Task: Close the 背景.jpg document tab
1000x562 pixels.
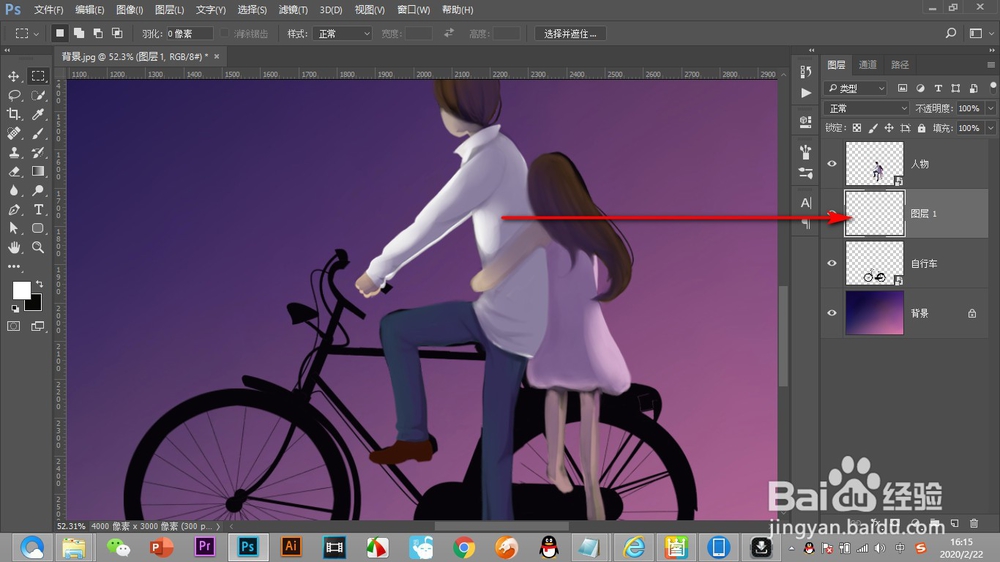Action: pyautogui.click(x=217, y=56)
